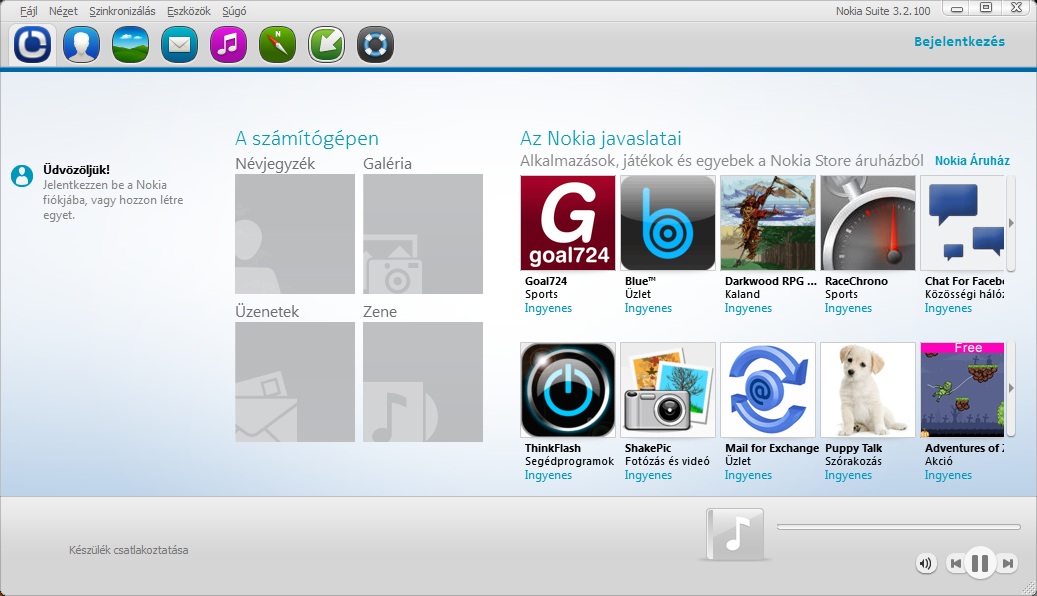The image size is (1037, 596).
Task: Click the Mail for Exchange app title
Action: point(772,448)
